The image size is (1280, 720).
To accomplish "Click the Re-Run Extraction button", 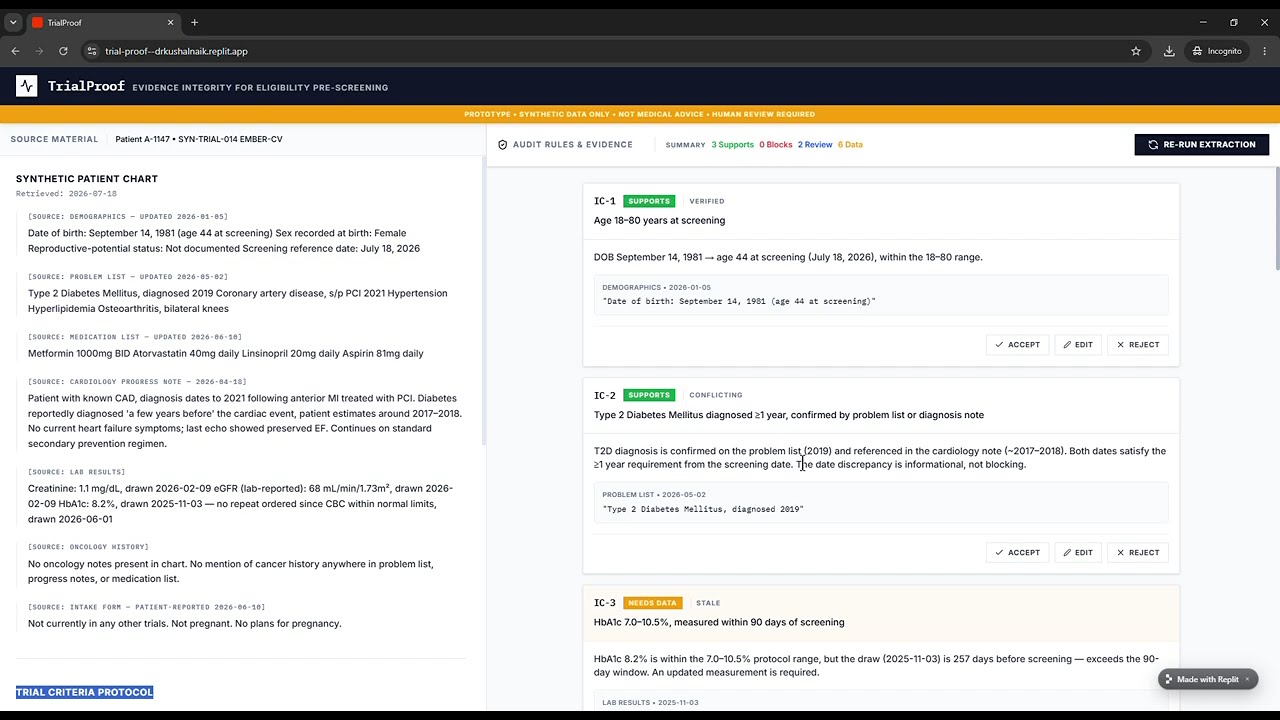I will click(x=1202, y=144).
